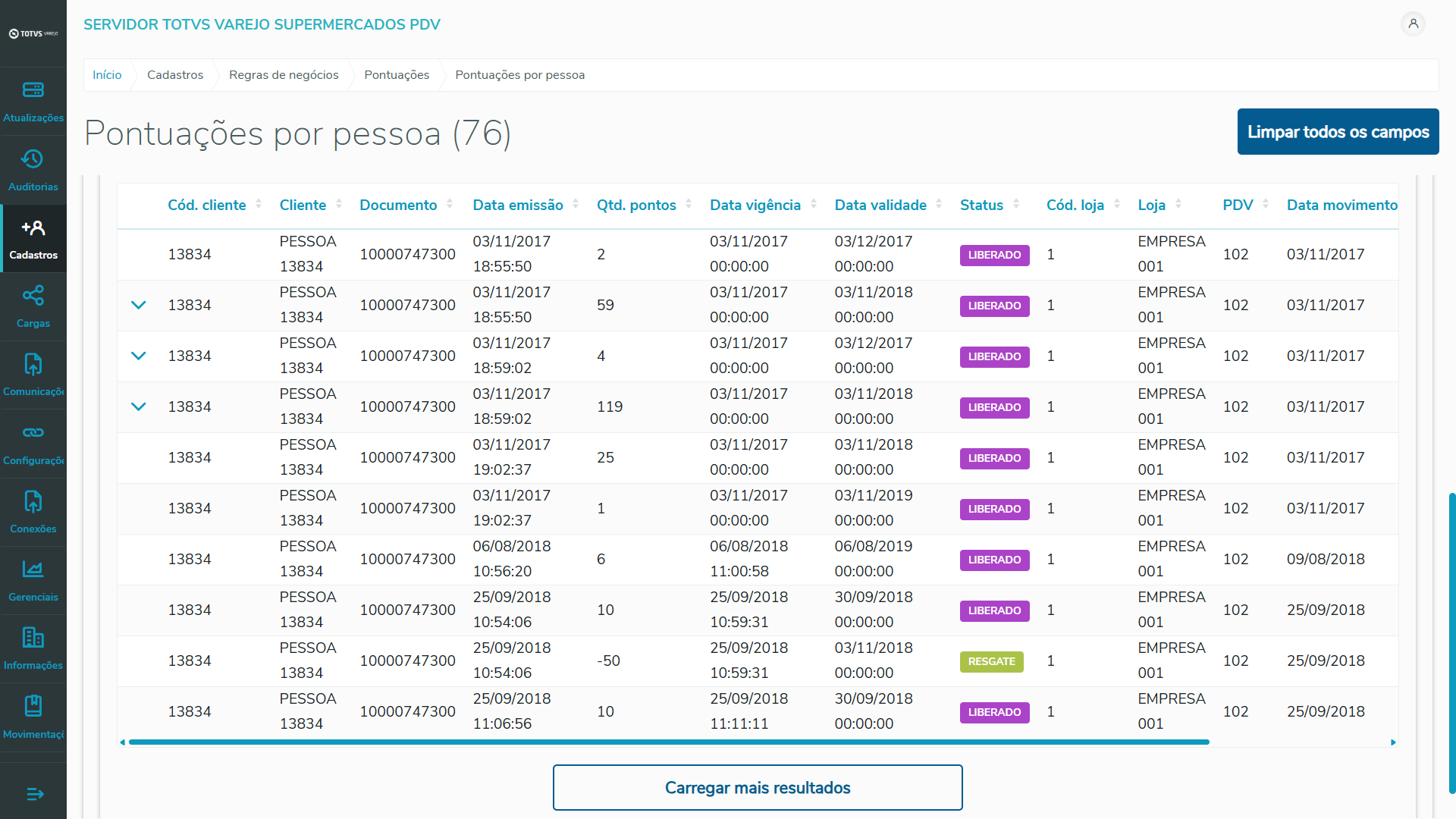Click the user profile icon
The image size is (1456, 819).
pos(1413,24)
